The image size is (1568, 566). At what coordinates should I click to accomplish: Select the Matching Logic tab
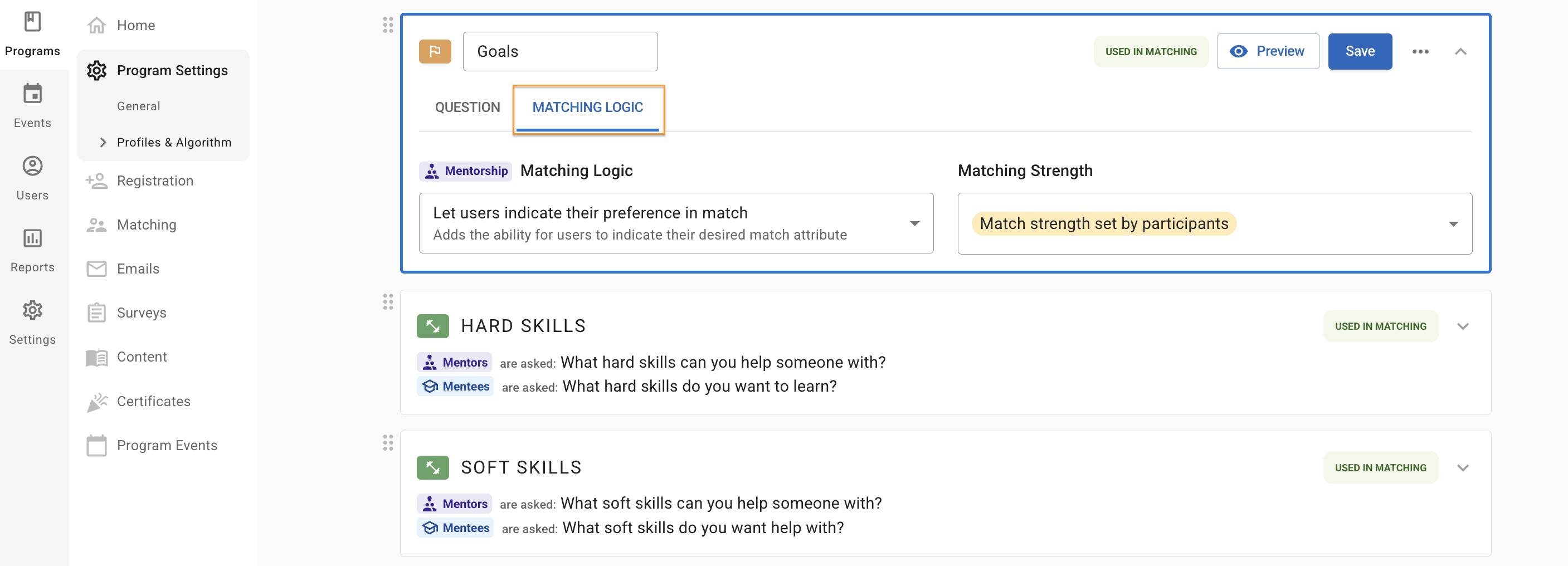coord(587,107)
